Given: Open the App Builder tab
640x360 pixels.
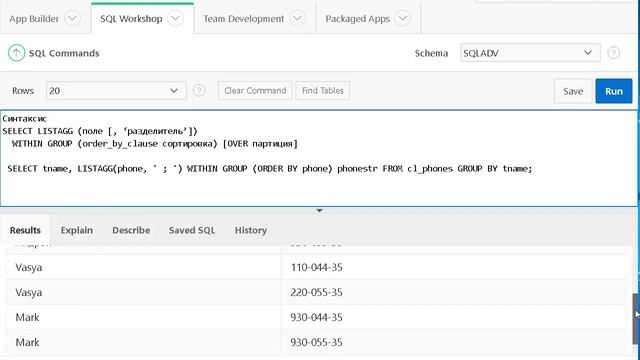Looking at the screenshot, I should click(34, 19).
